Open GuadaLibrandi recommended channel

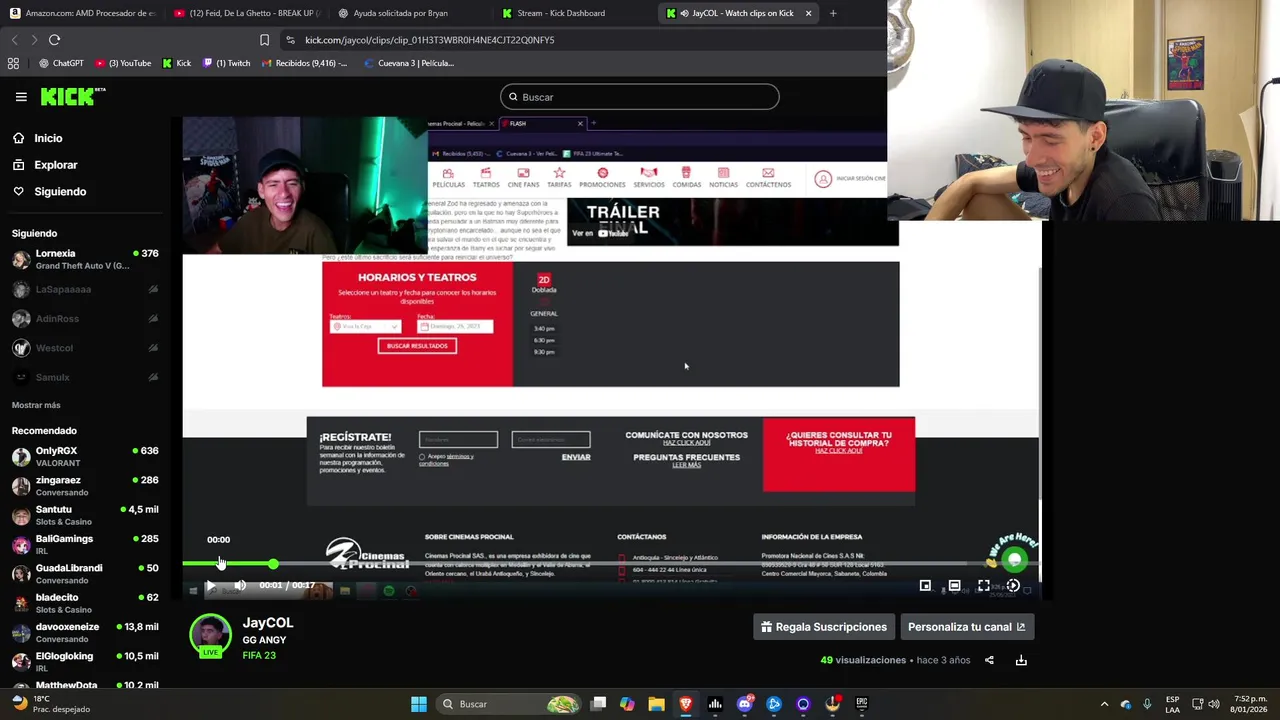(x=85, y=574)
